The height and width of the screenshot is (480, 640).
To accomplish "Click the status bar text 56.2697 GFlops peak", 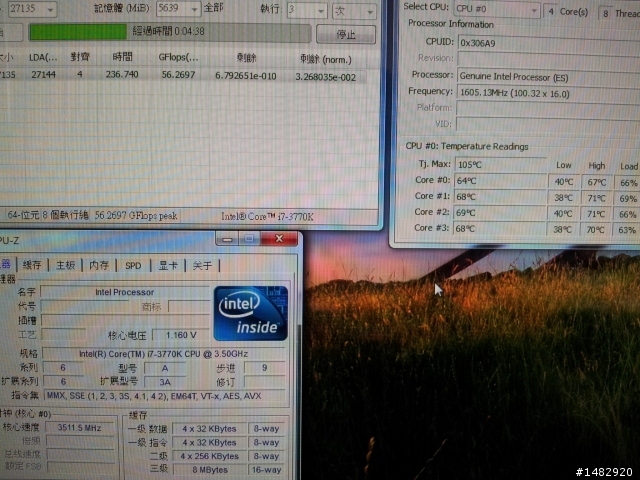I will coord(136,216).
